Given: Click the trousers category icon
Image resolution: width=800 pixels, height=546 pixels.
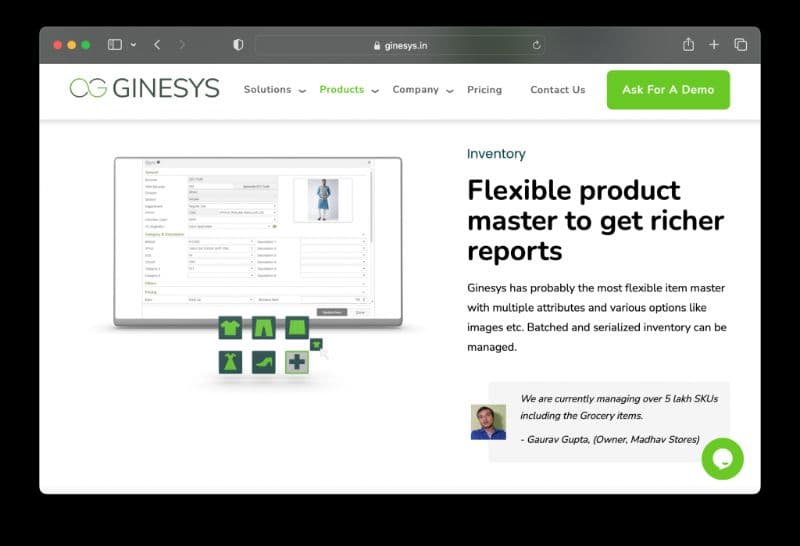Looking at the screenshot, I should point(263,328).
